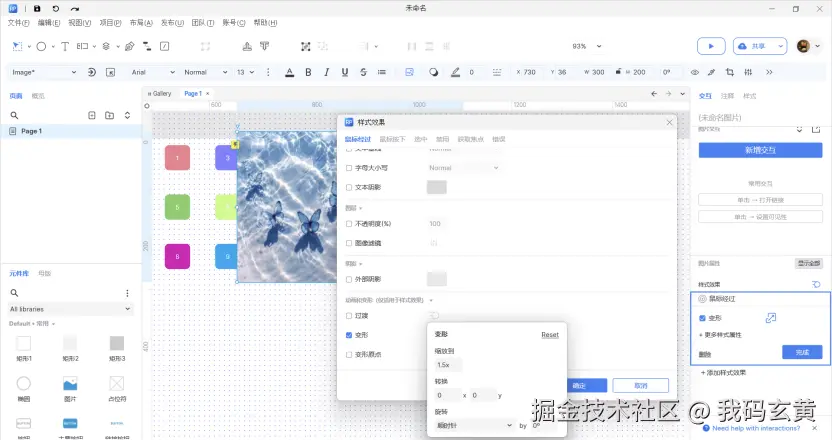Viewport: 832px width, 440px height.
Task: Open the 文件(F) menu
Action: 19,23
